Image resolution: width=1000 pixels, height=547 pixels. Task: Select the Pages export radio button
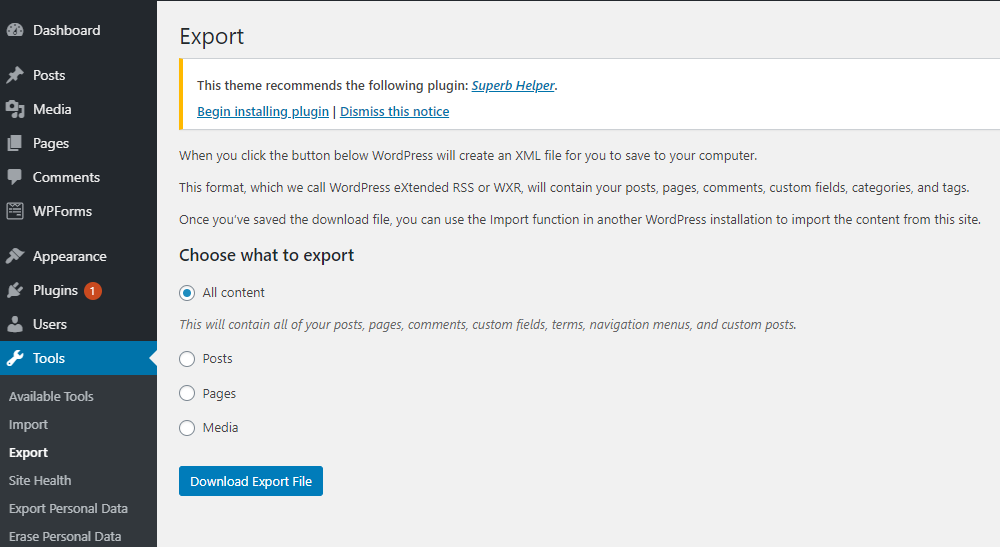187,393
